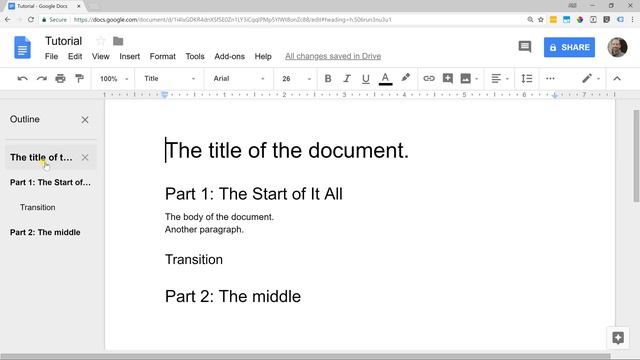Open the comments history icon
This screenshot has height=360, width=640.
(x=524, y=47)
